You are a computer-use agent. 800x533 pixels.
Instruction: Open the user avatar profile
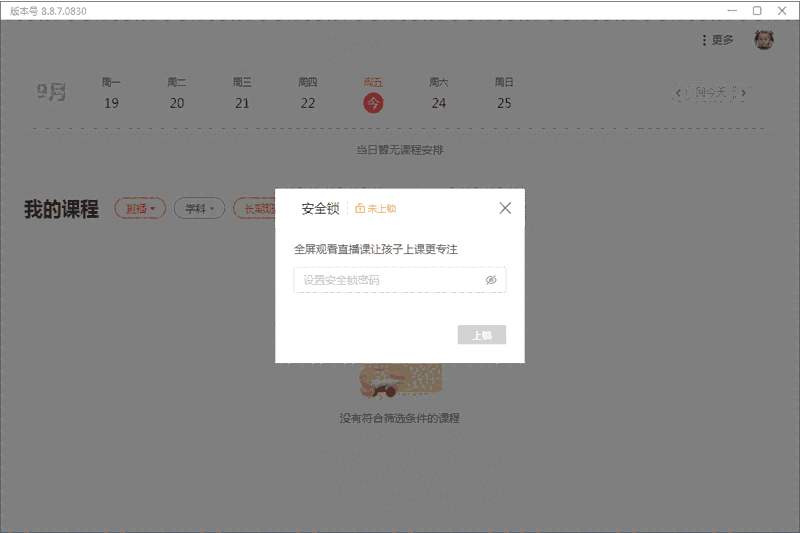[x=764, y=40]
